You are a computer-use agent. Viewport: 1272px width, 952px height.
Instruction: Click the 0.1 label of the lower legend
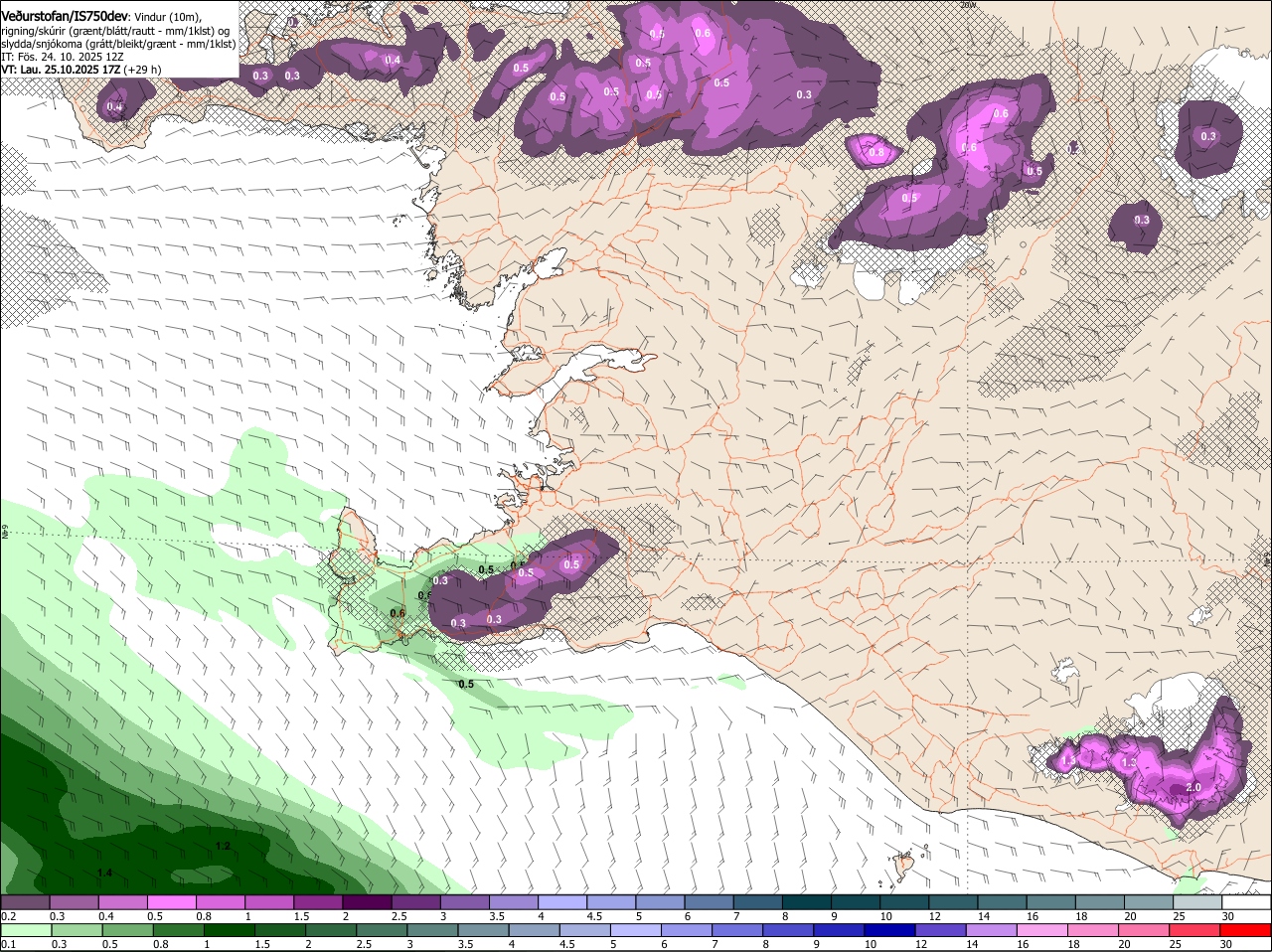[x=9, y=944]
